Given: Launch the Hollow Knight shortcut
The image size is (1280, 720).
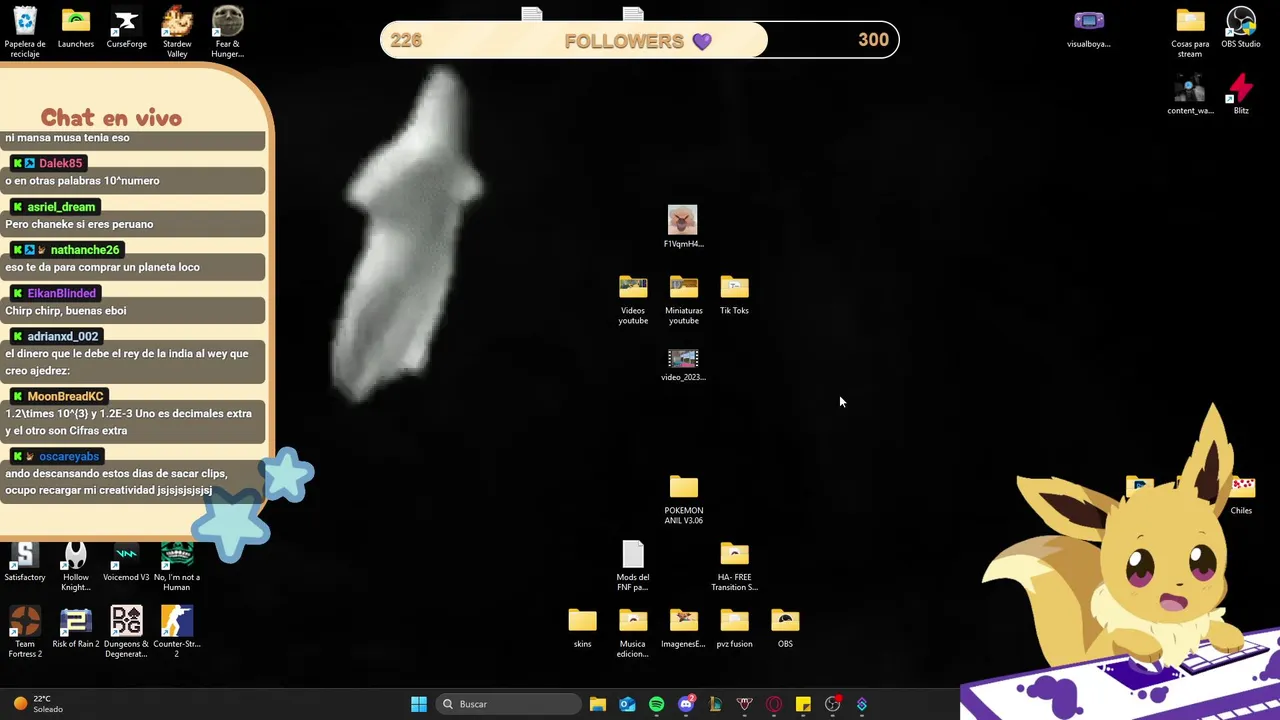Looking at the screenshot, I should [x=76, y=566].
